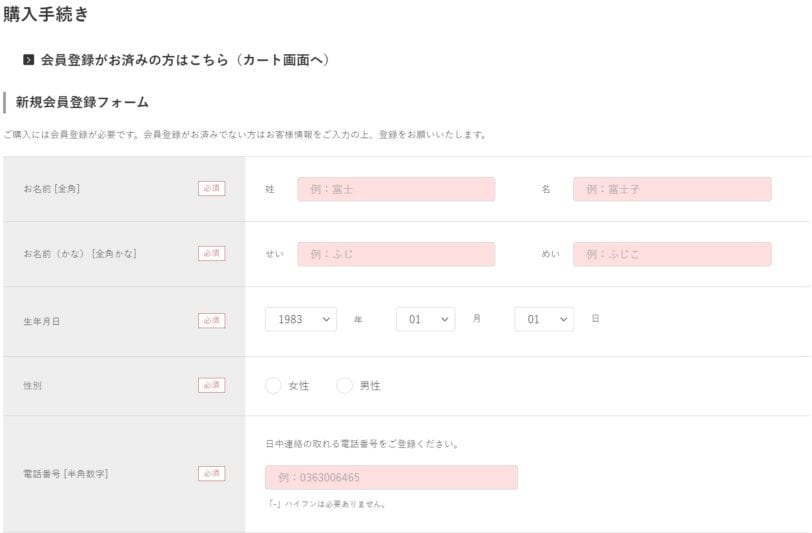Click the ご購入には会員登録が必要です description text
The width and height of the screenshot is (812, 533).
click(245, 135)
